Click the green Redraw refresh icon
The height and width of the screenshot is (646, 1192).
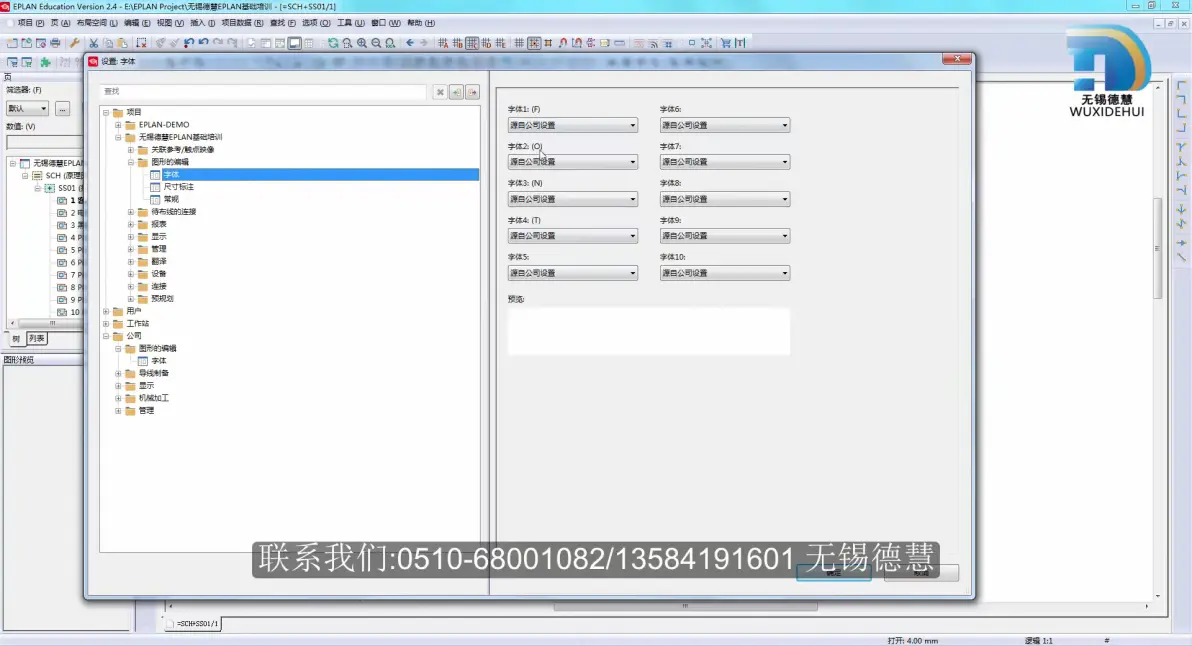pyautogui.click(x=333, y=43)
